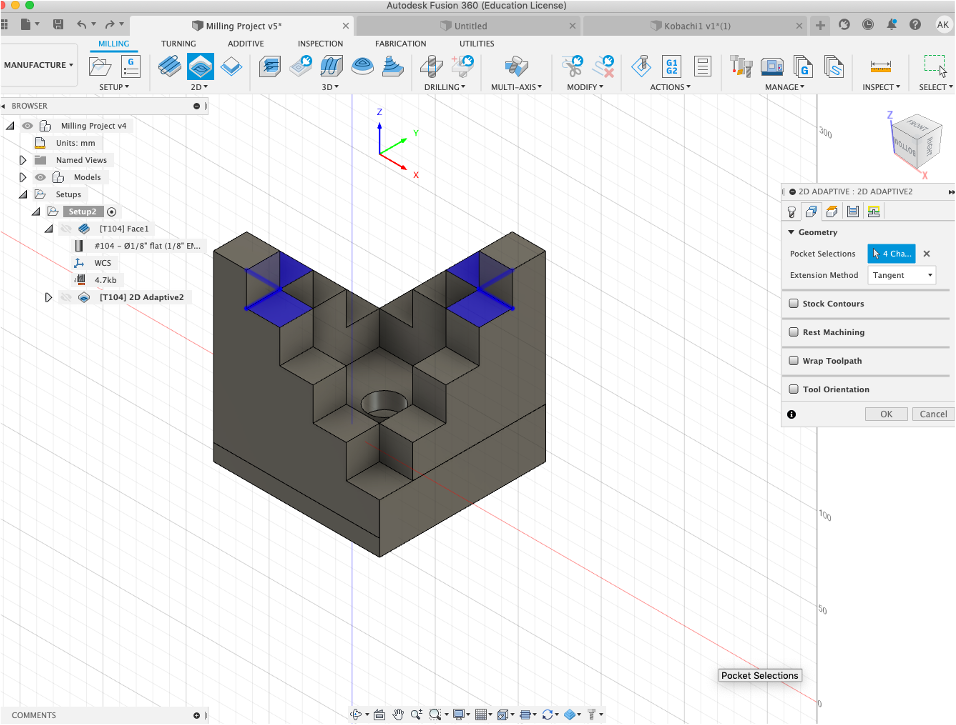This screenshot has width=956, height=725.
Task: Expand the [T104] 2D Adaptive2 node
Action: tap(48, 298)
